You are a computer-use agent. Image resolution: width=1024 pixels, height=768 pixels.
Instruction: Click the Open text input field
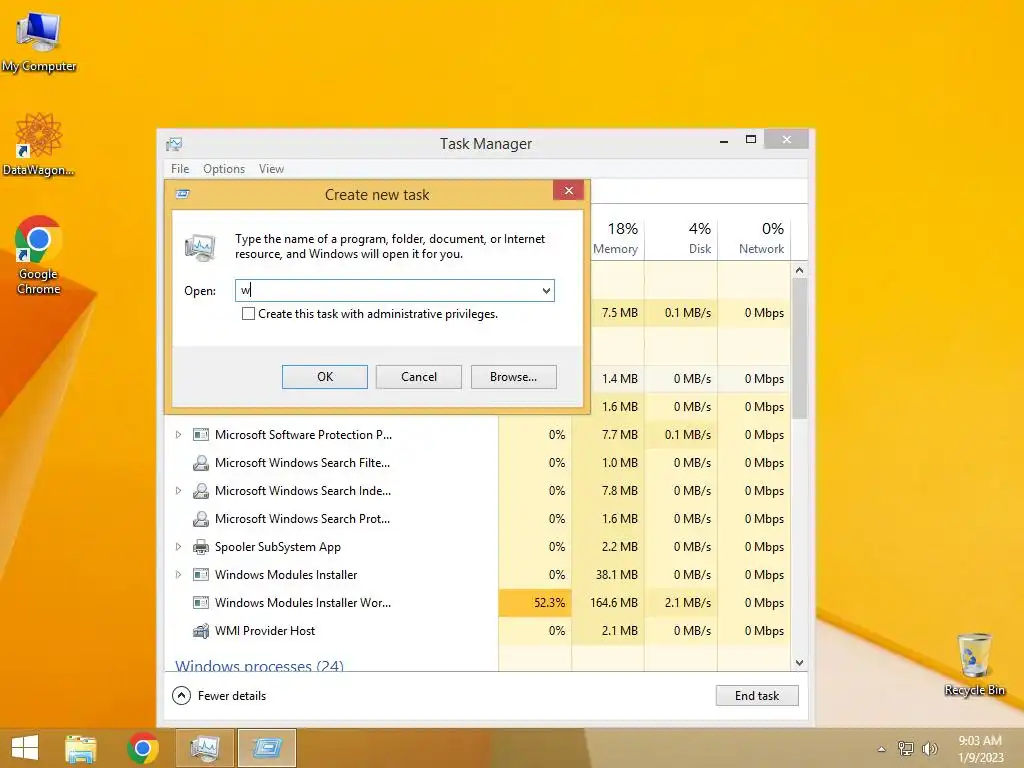(387, 291)
